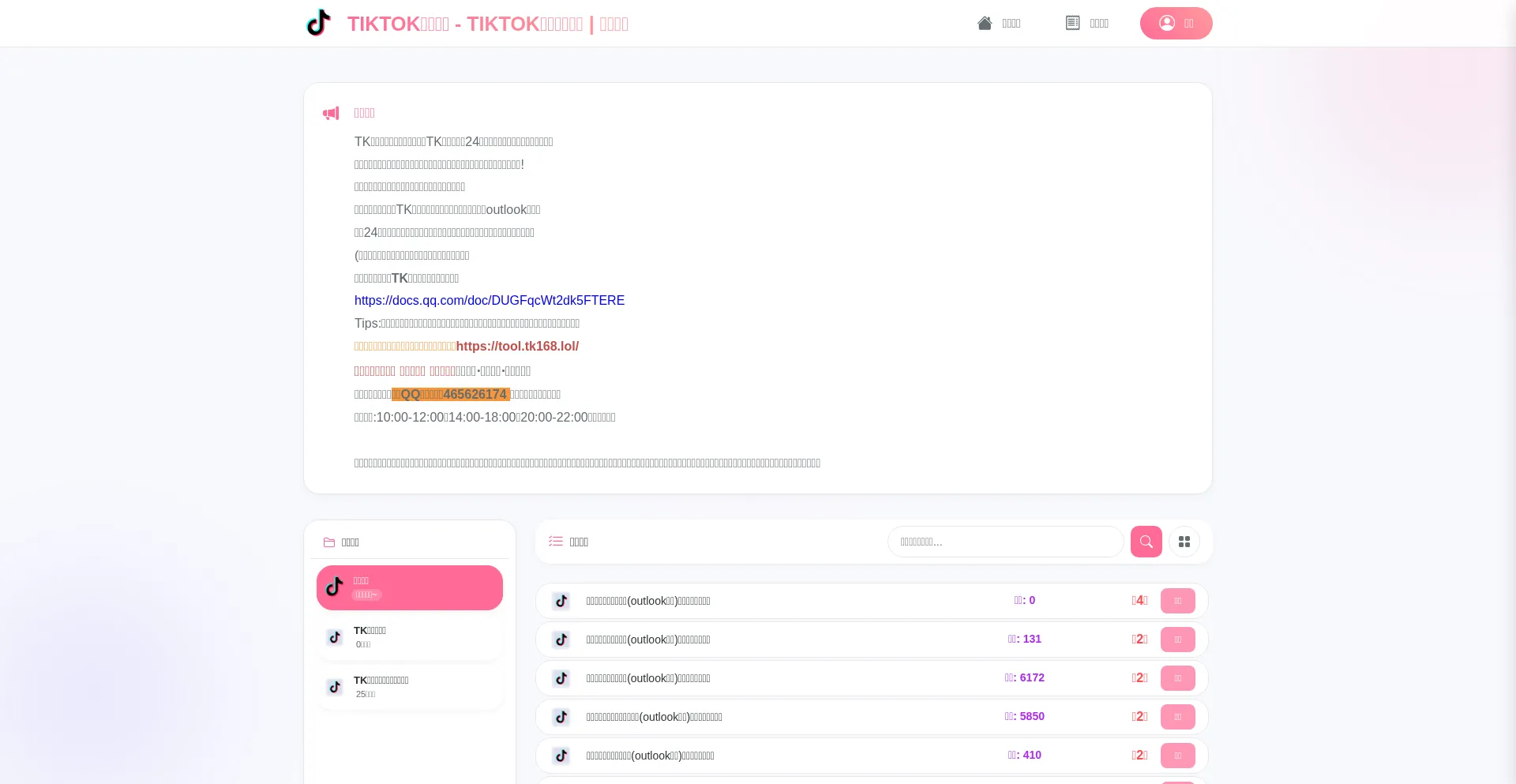Click the pink button in the stock 5850 row

[1178, 717]
